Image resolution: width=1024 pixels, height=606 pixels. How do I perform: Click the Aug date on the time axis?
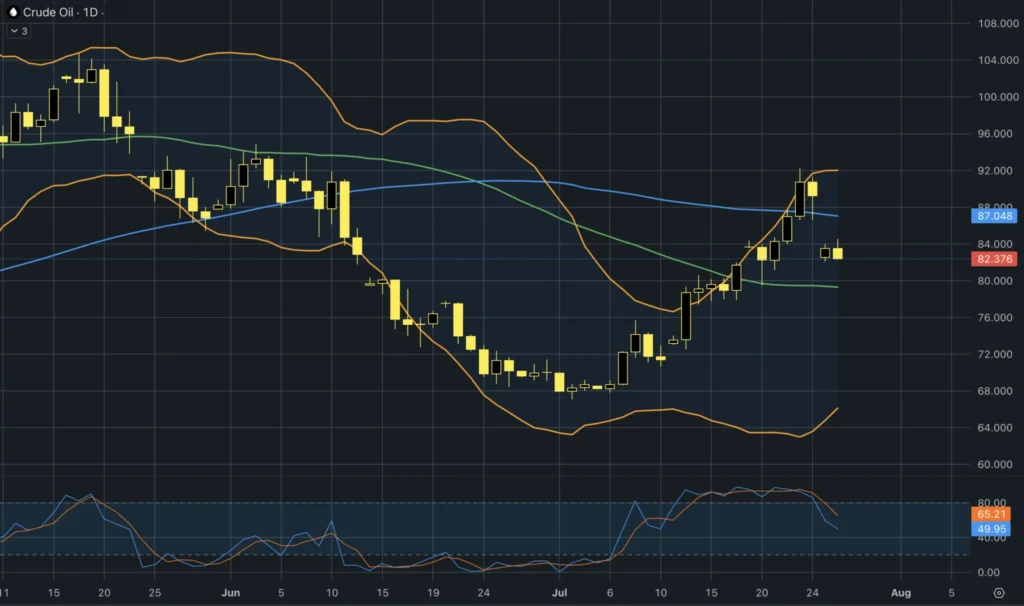(901, 593)
